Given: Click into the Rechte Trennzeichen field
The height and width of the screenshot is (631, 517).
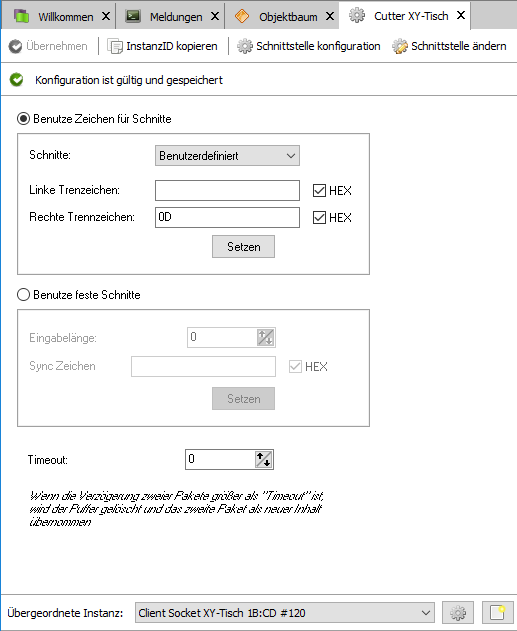Looking at the screenshot, I should pyautogui.click(x=227, y=217).
